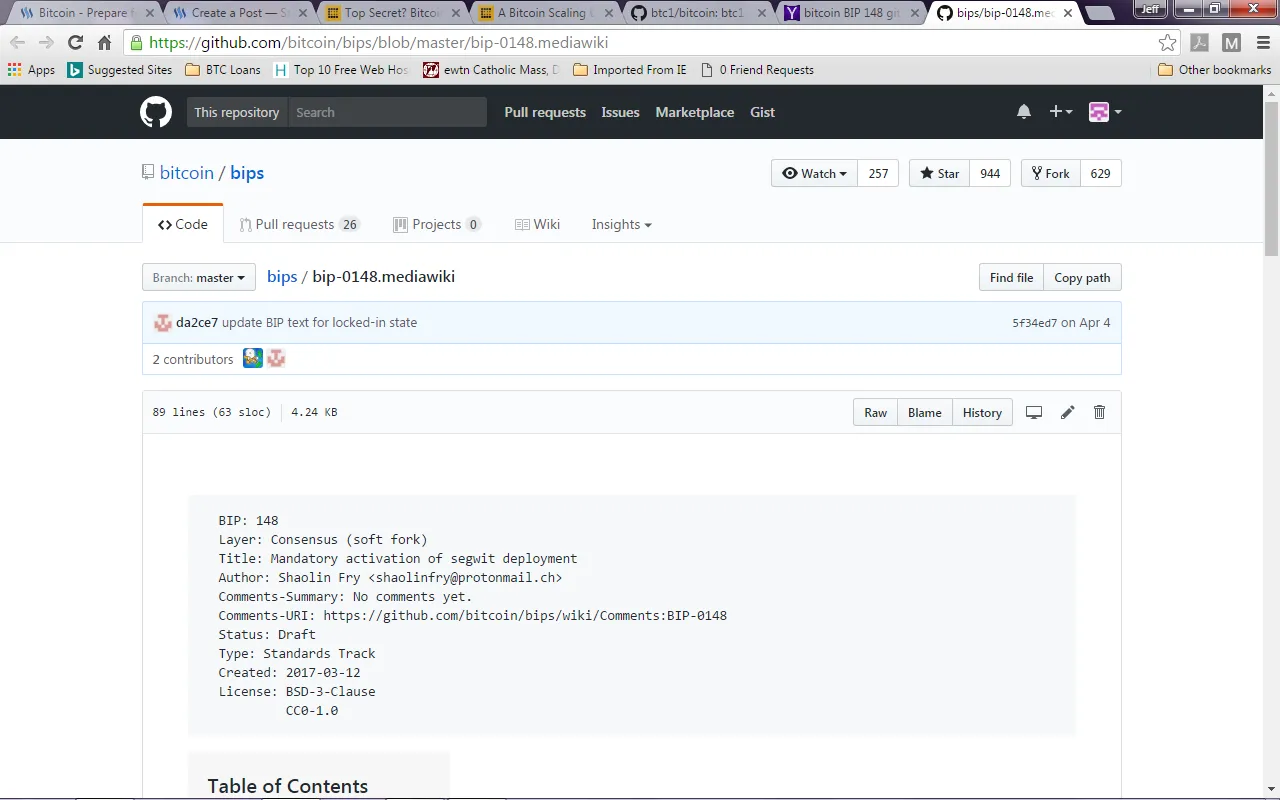Open 0 Friend Requests bookmark
Image resolution: width=1280 pixels, height=800 pixels.
pyautogui.click(x=757, y=70)
